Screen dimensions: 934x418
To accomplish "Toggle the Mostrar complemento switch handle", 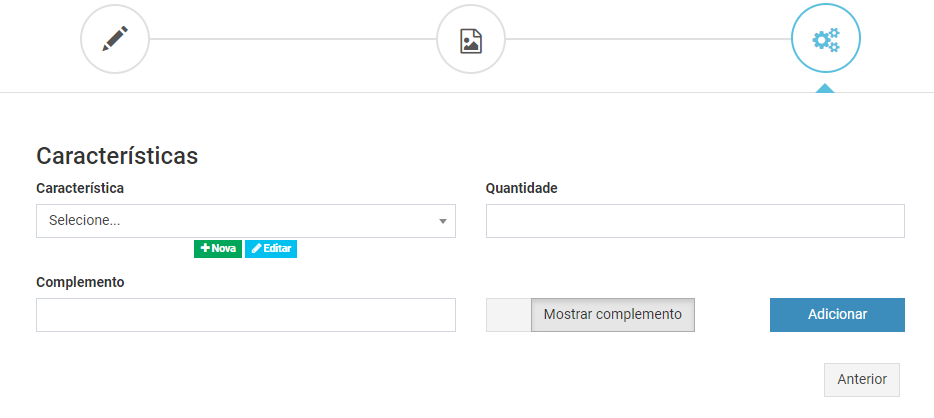I will pyautogui.click(x=508, y=314).
